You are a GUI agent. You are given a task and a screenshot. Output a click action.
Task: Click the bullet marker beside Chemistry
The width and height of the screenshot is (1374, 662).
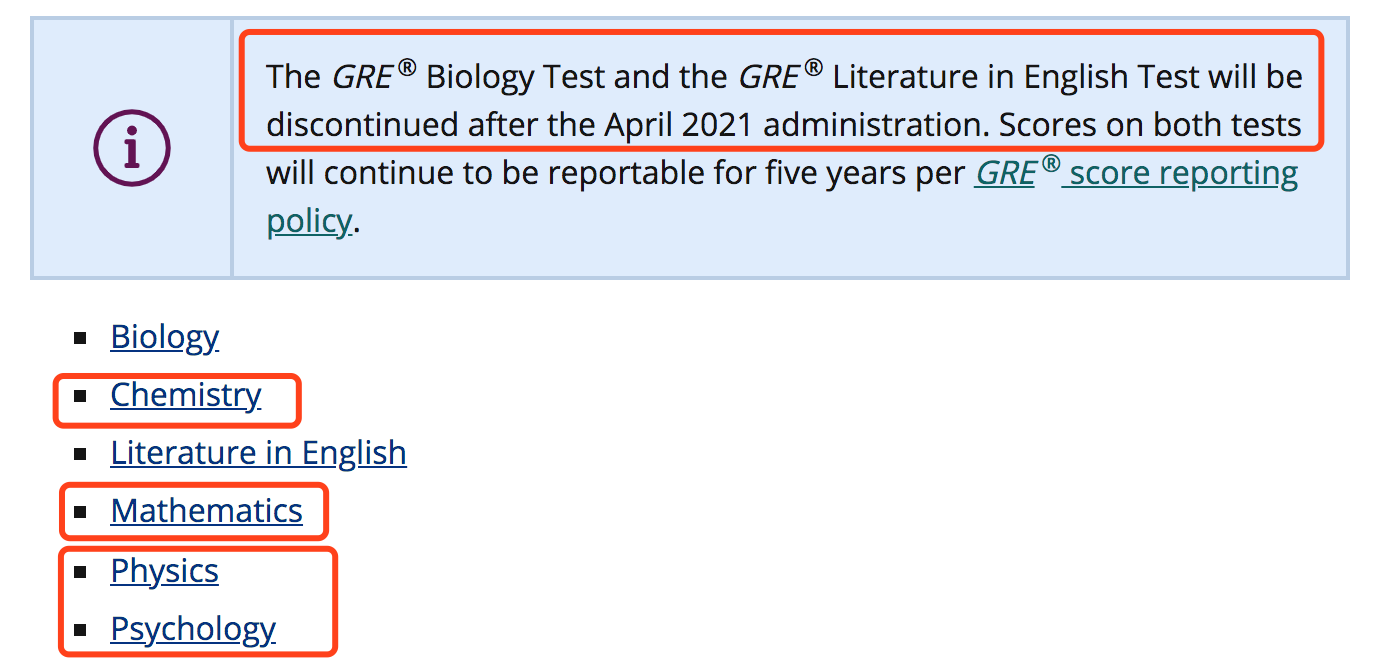pos(81,396)
